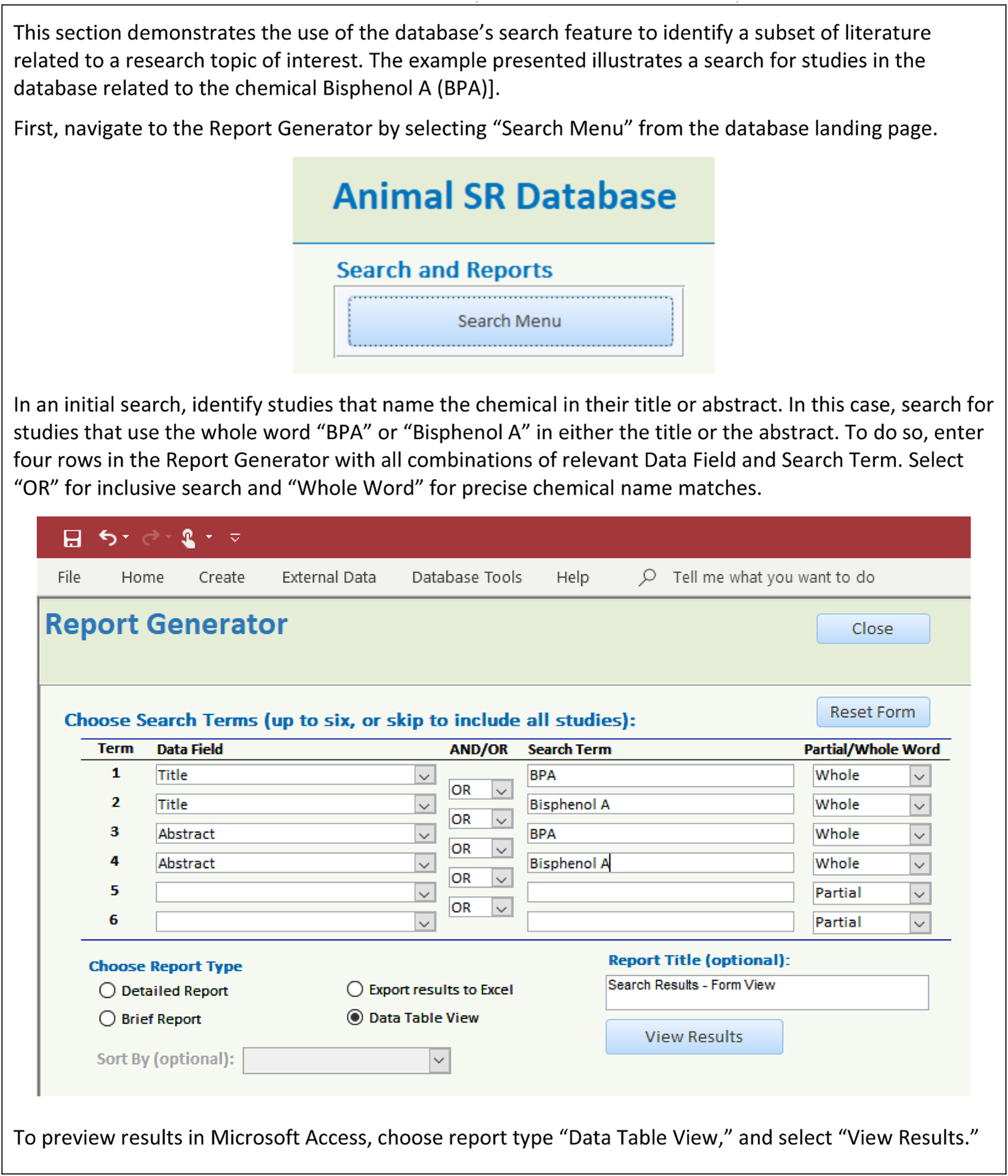Click the search magnifier icon in ribbon

pos(647,577)
